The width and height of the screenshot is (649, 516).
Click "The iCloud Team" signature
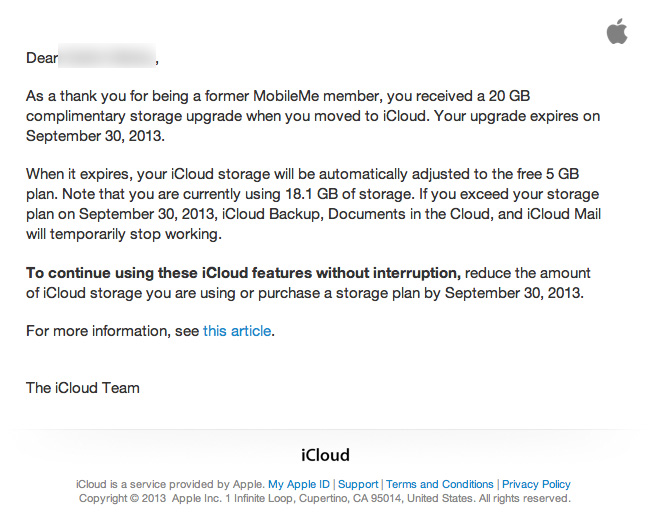point(83,388)
